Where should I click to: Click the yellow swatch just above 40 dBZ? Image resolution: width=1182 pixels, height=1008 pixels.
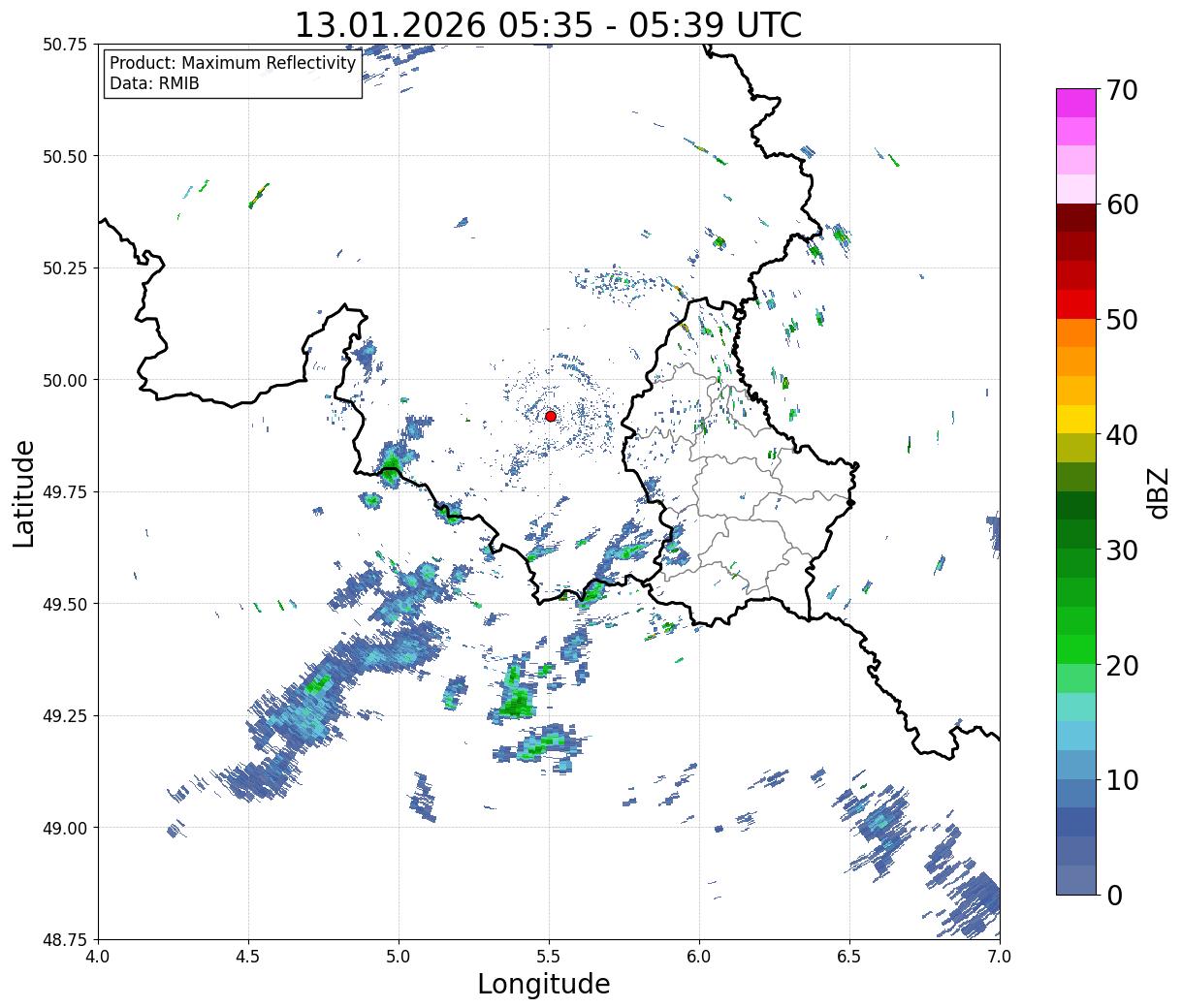pos(1076,419)
